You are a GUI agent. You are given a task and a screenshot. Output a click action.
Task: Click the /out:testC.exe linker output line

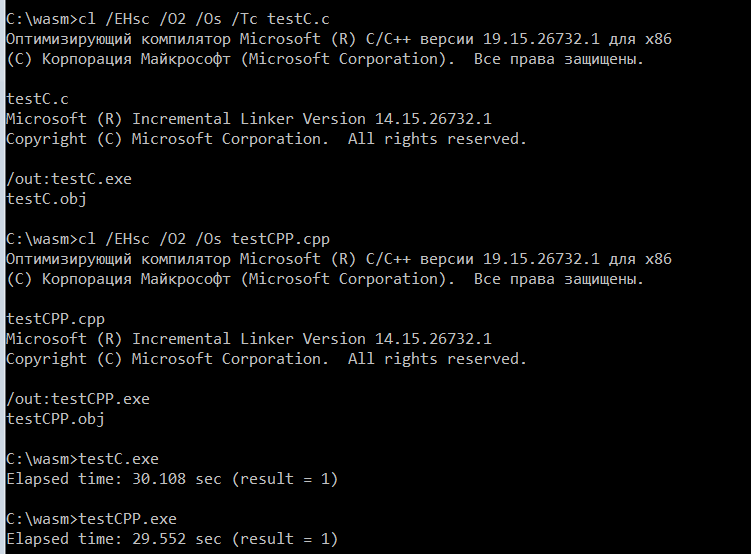click(69, 179)
